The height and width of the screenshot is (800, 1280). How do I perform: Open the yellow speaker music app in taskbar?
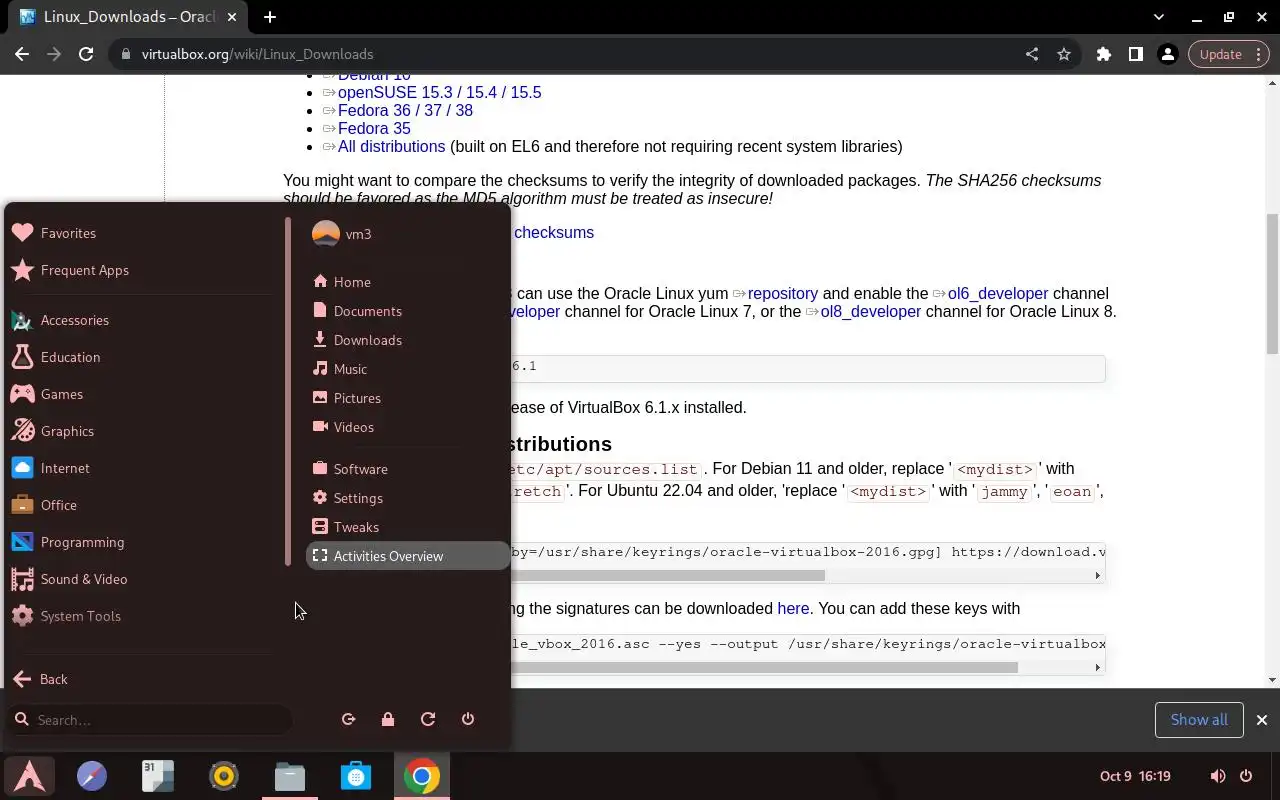point(224,776)
